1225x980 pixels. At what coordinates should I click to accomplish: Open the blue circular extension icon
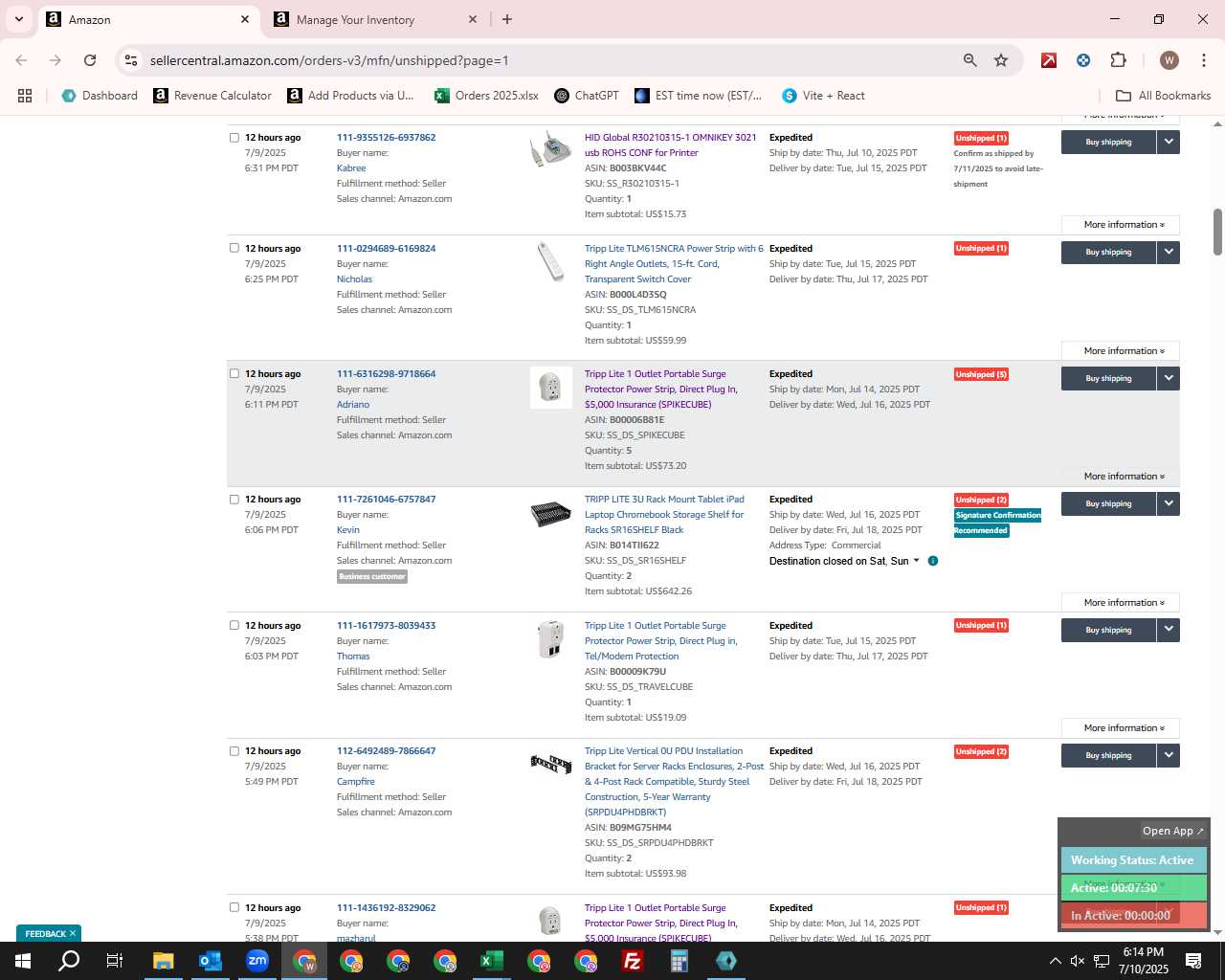(1083, 60)
